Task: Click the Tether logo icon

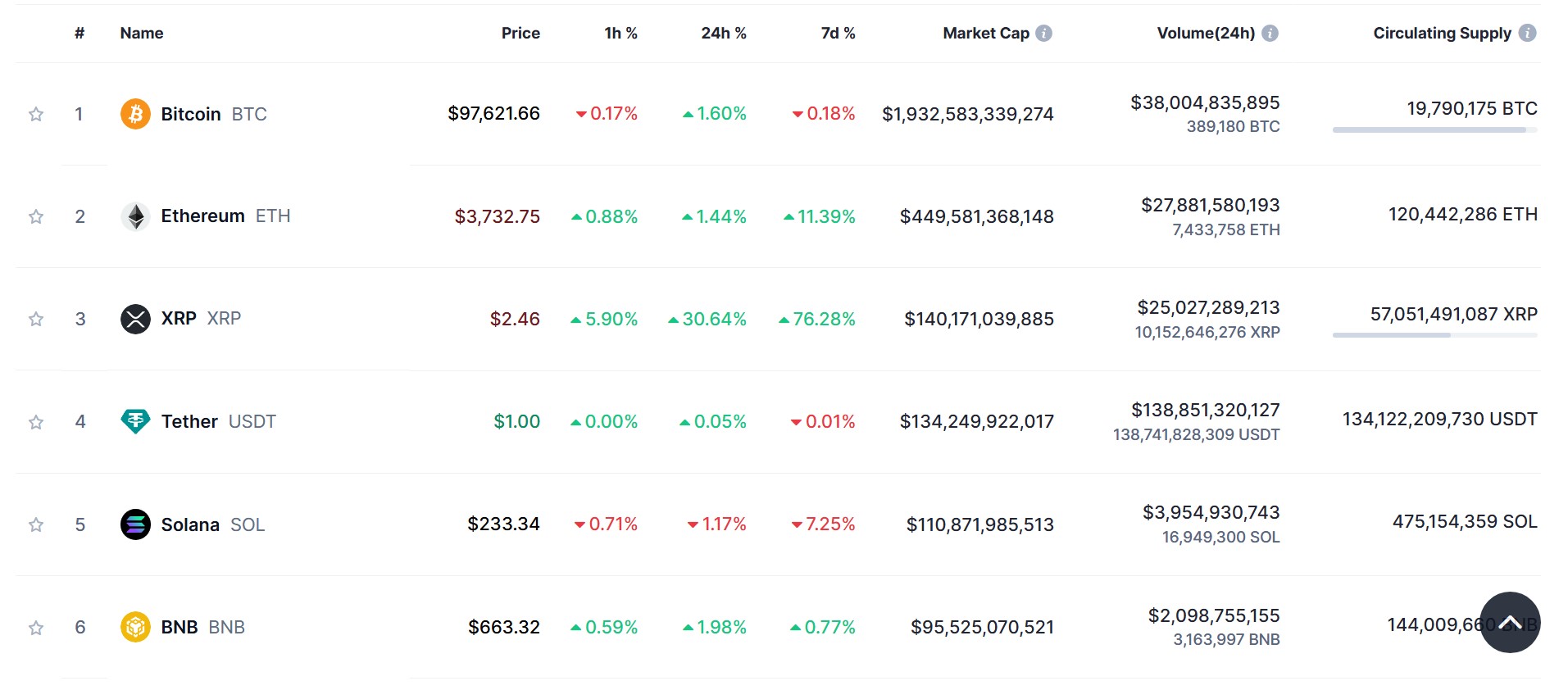Action: pyautogui.click(x=135, y=421)
